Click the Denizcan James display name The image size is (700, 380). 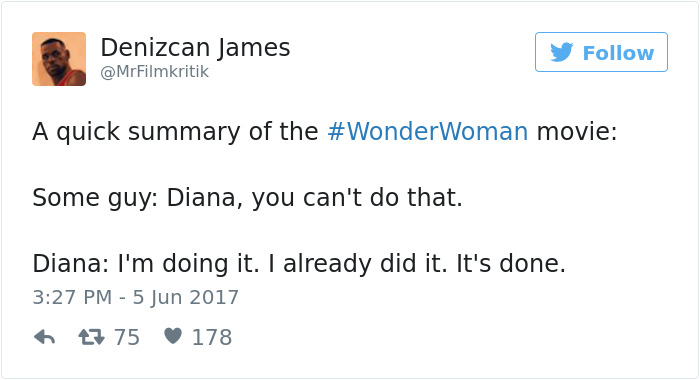pos(196,47)
